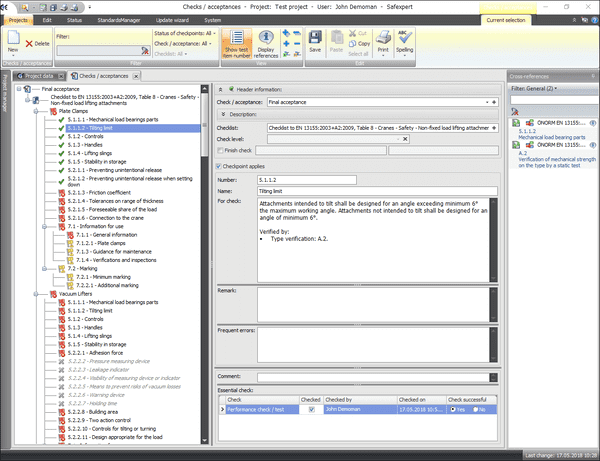The width and height of the screenshot is (600, 461).
Task: Click the Copy icon in Edit group
Action: [x=364, y=44]
